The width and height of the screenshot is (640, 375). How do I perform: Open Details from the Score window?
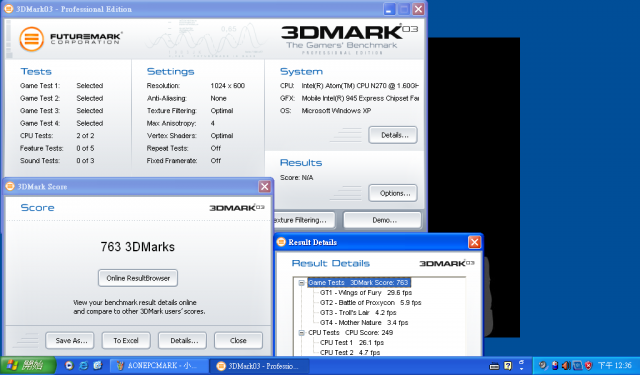(182, 340)
